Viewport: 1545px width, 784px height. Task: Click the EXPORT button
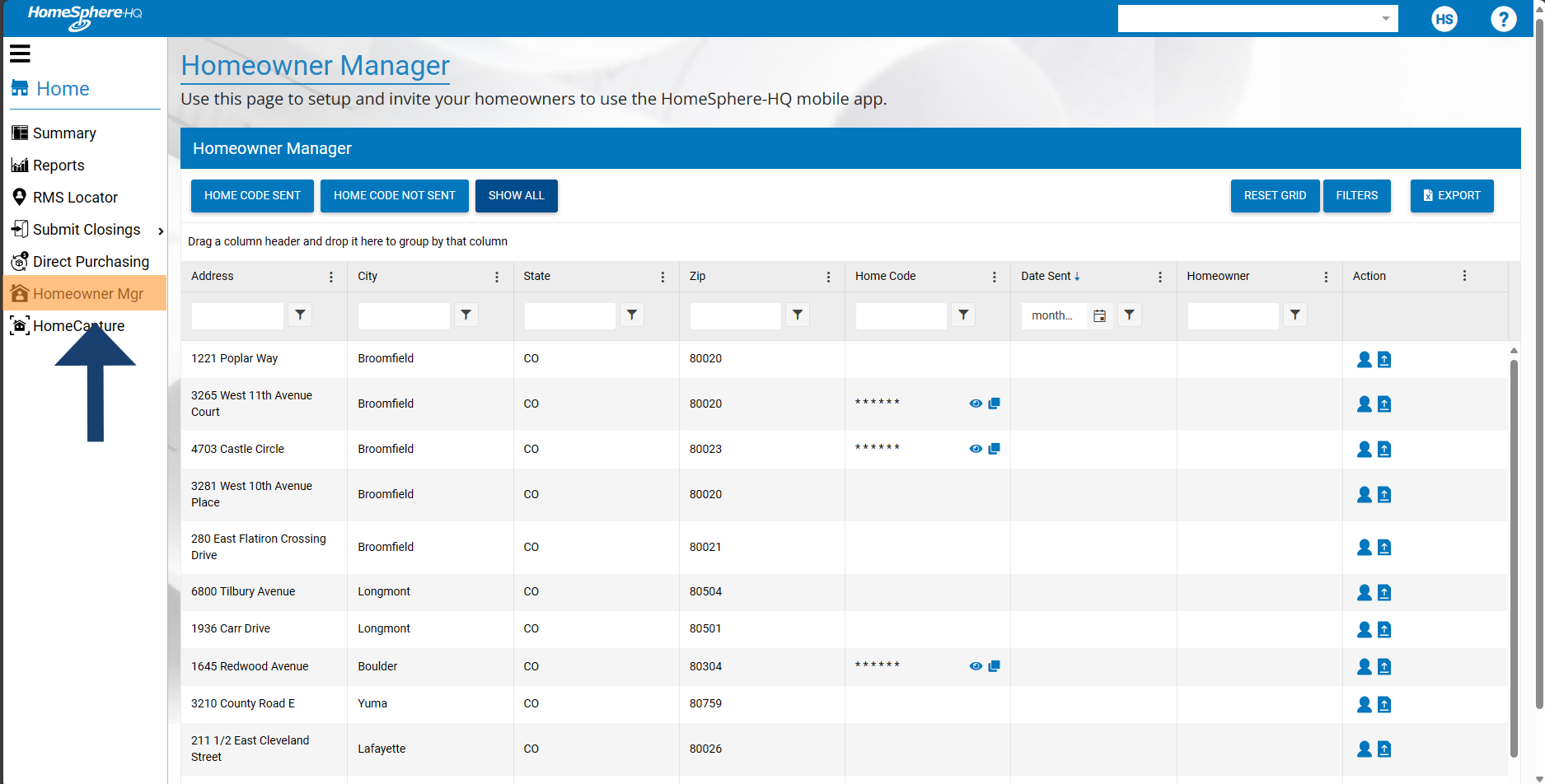point(1452,196)
